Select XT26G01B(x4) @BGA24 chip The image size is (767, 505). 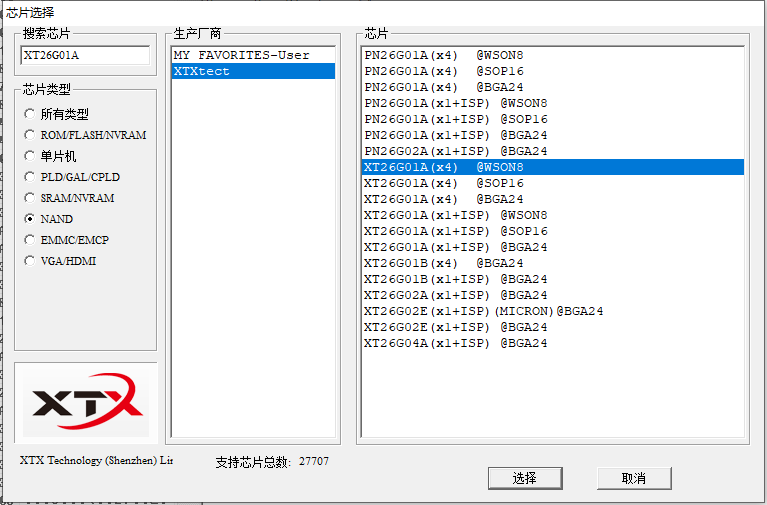(x=443, y=263)
